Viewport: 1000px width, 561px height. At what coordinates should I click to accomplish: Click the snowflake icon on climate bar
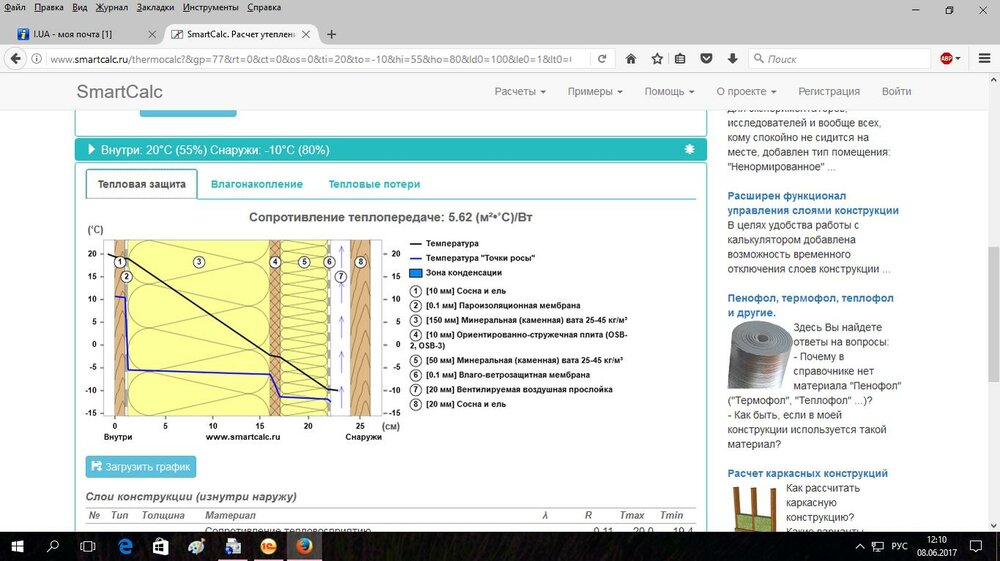(x=688, y=149)
